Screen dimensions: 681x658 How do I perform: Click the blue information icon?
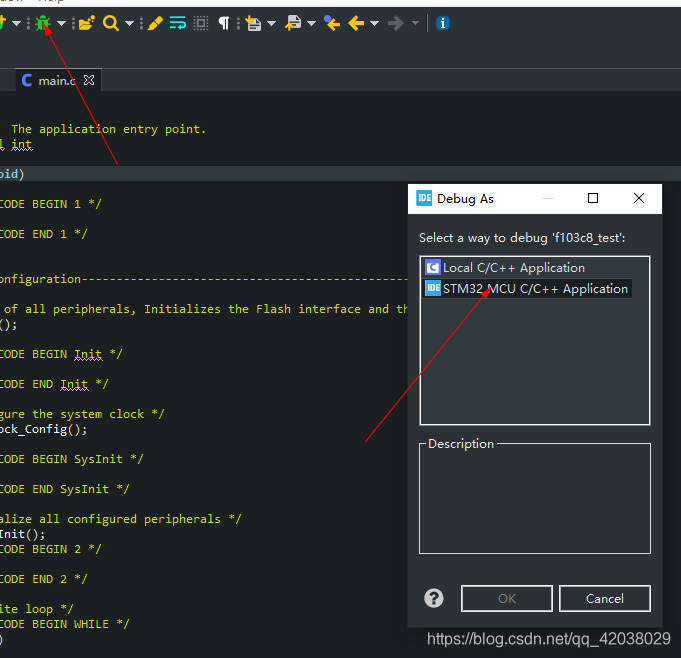pyautogui.click(x=443, y=23)
